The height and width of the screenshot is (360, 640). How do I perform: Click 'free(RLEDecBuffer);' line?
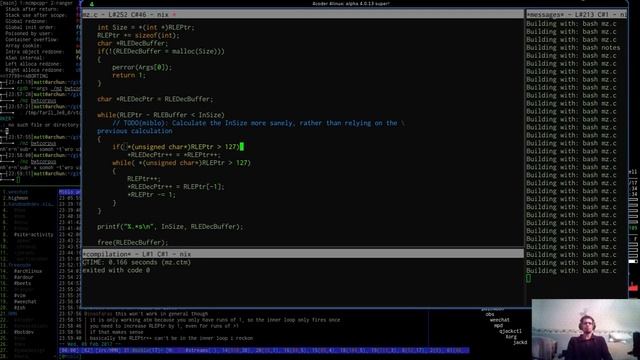(133, 242)
